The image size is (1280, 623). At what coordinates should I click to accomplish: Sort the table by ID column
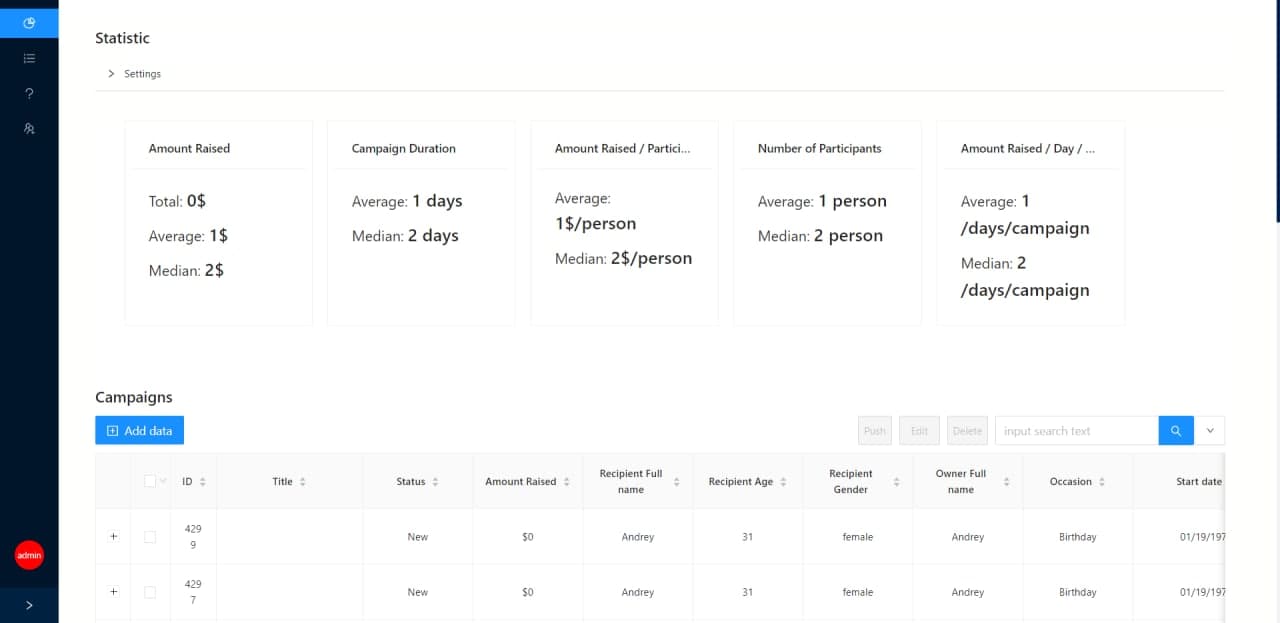[x=194, y=482]
